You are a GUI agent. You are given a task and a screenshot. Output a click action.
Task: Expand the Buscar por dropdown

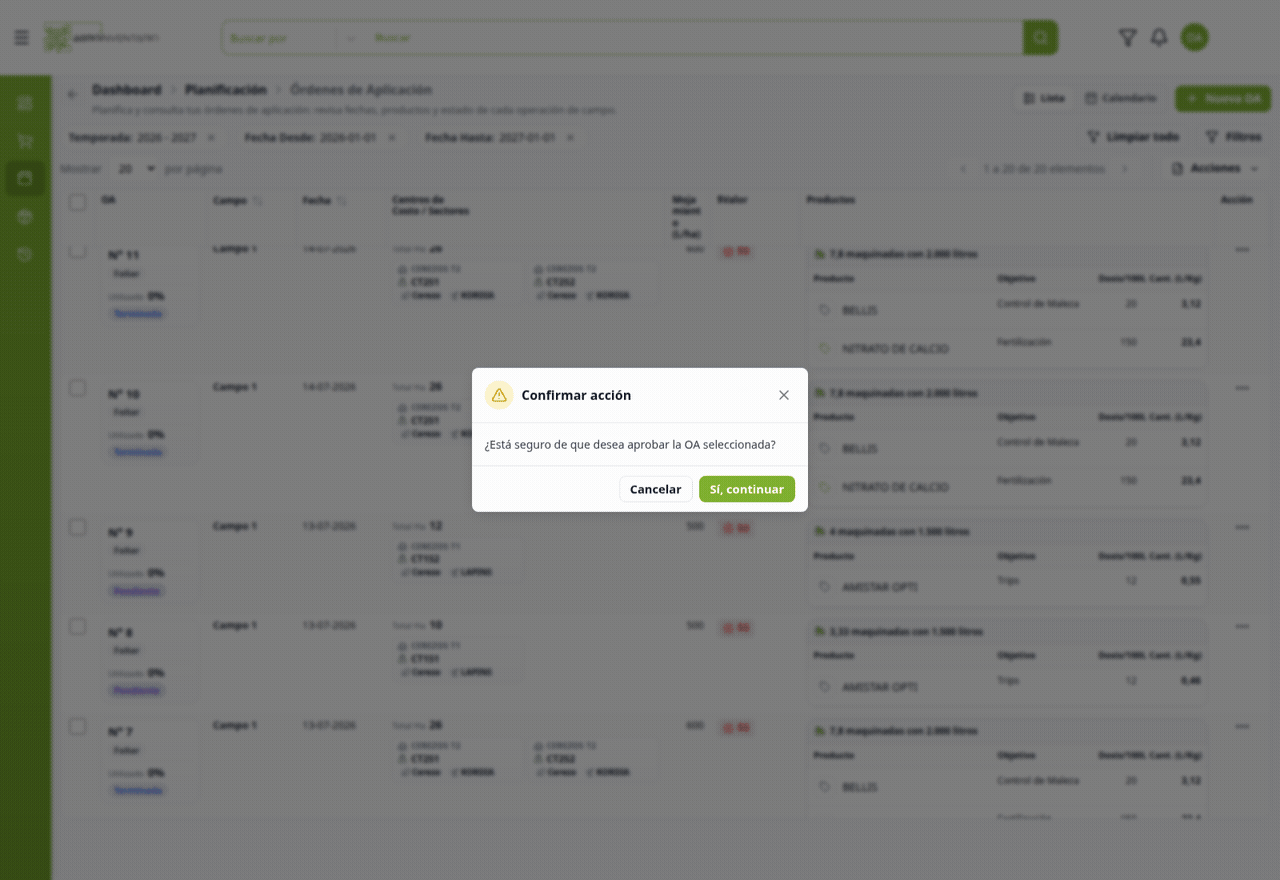tap(292, 38)
